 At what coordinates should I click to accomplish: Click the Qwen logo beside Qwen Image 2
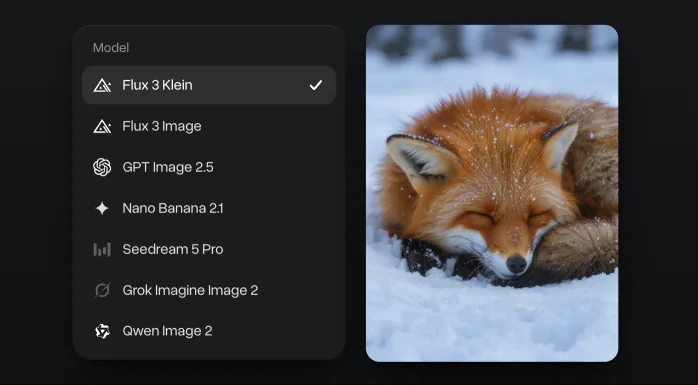tap(102, 331)
